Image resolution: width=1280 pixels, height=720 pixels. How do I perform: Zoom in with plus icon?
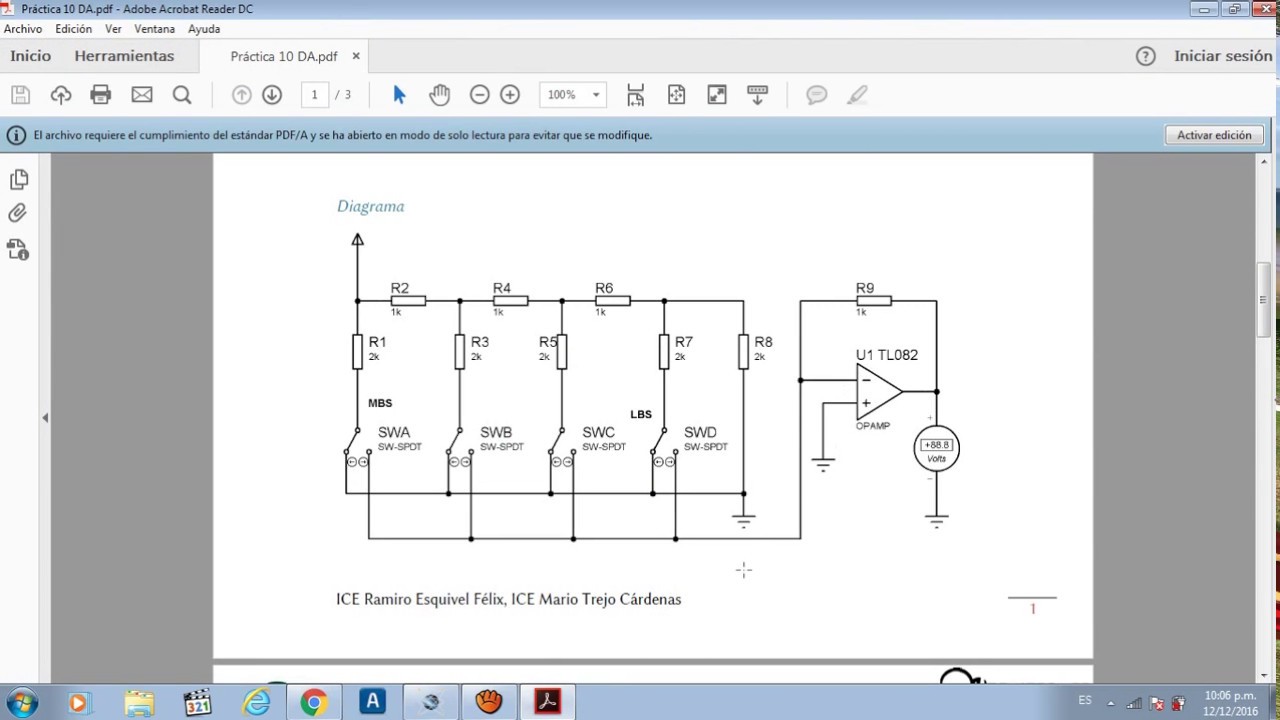tap(510, 95)
